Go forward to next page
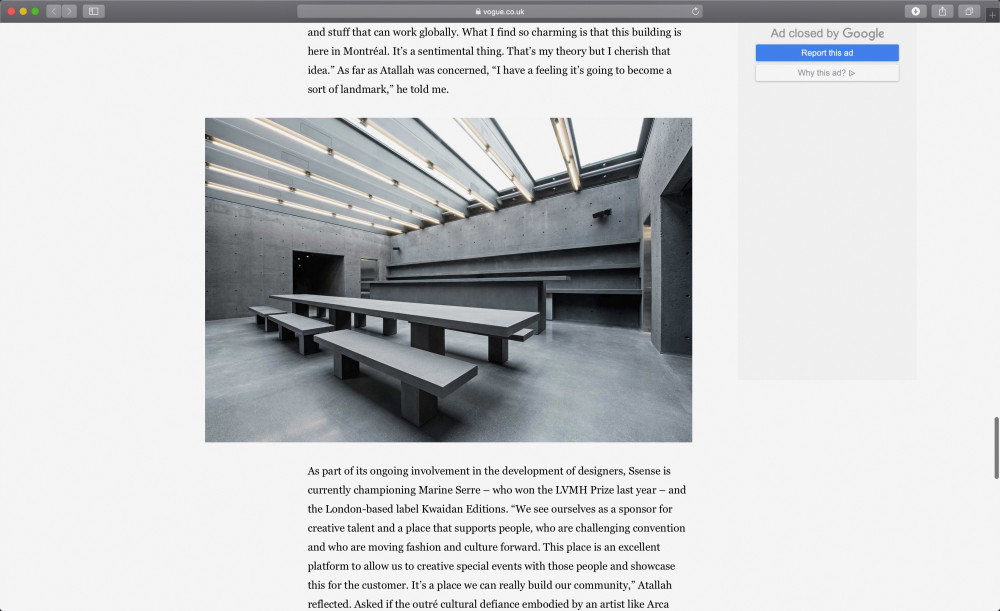 click(70, 11)
